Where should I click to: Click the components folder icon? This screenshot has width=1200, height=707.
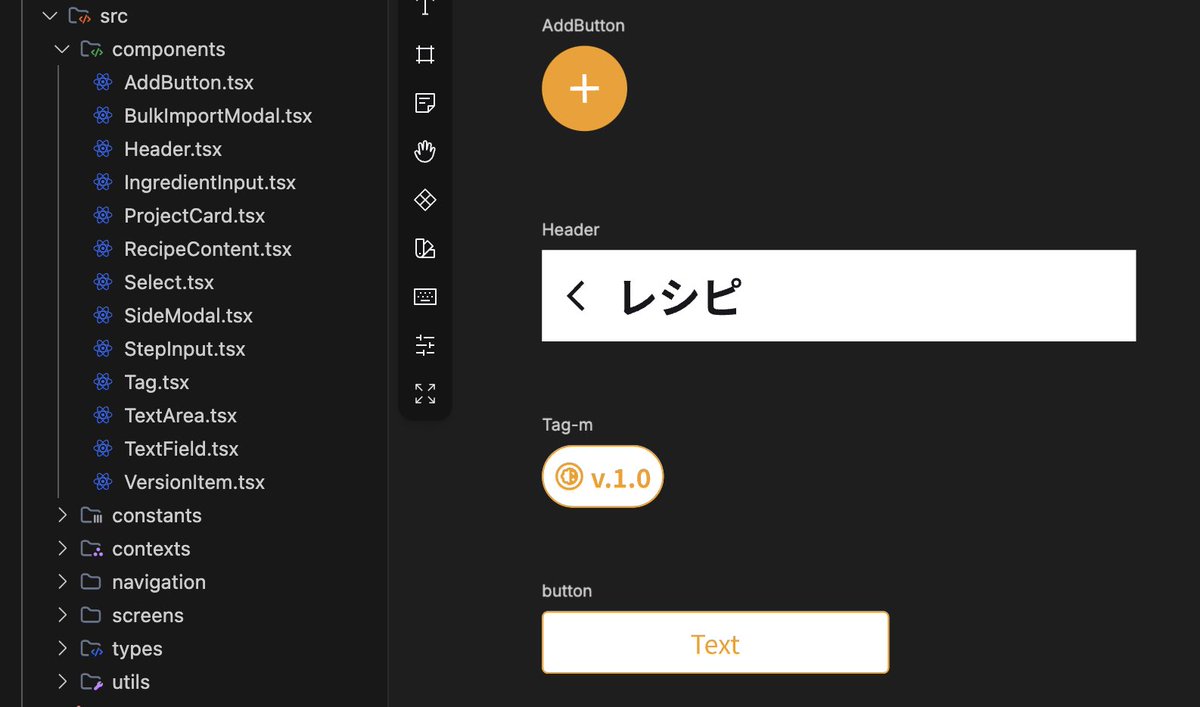point(91,49)
